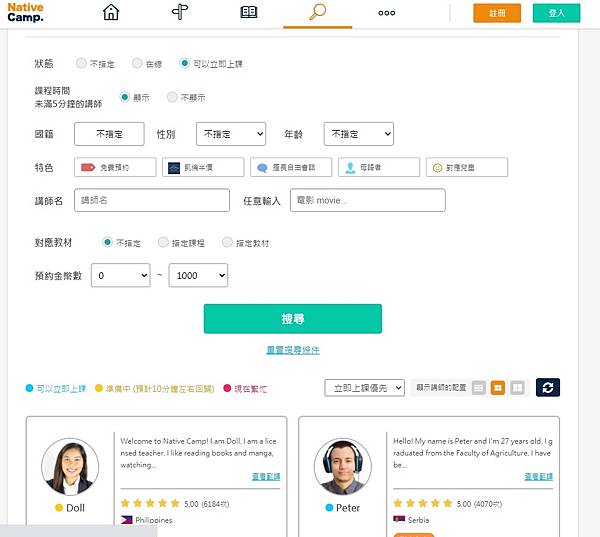Toggle the 擅長自由會話 chat-bubble feature
The width and height of the screenshot is (600, 537).
coord(291,167)
